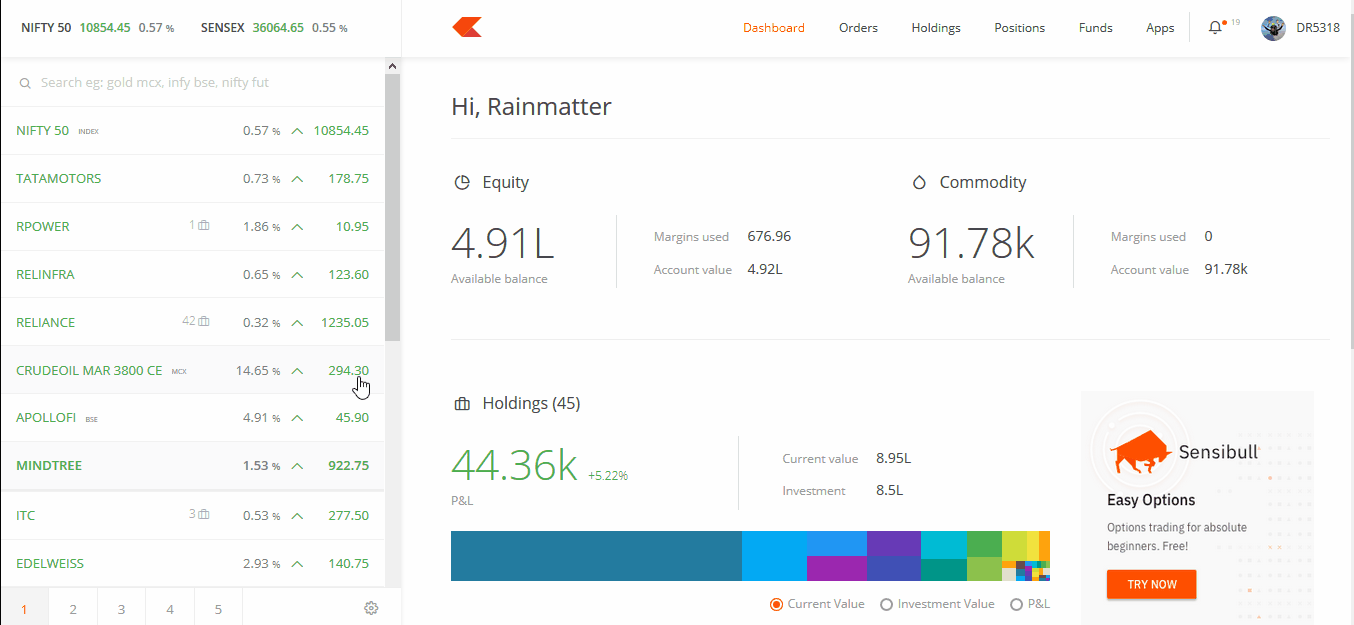The height and width of the screenshot is (625, 1354).
Task: Open notifications via the bell icon
Action: [x=1216, y=27]
